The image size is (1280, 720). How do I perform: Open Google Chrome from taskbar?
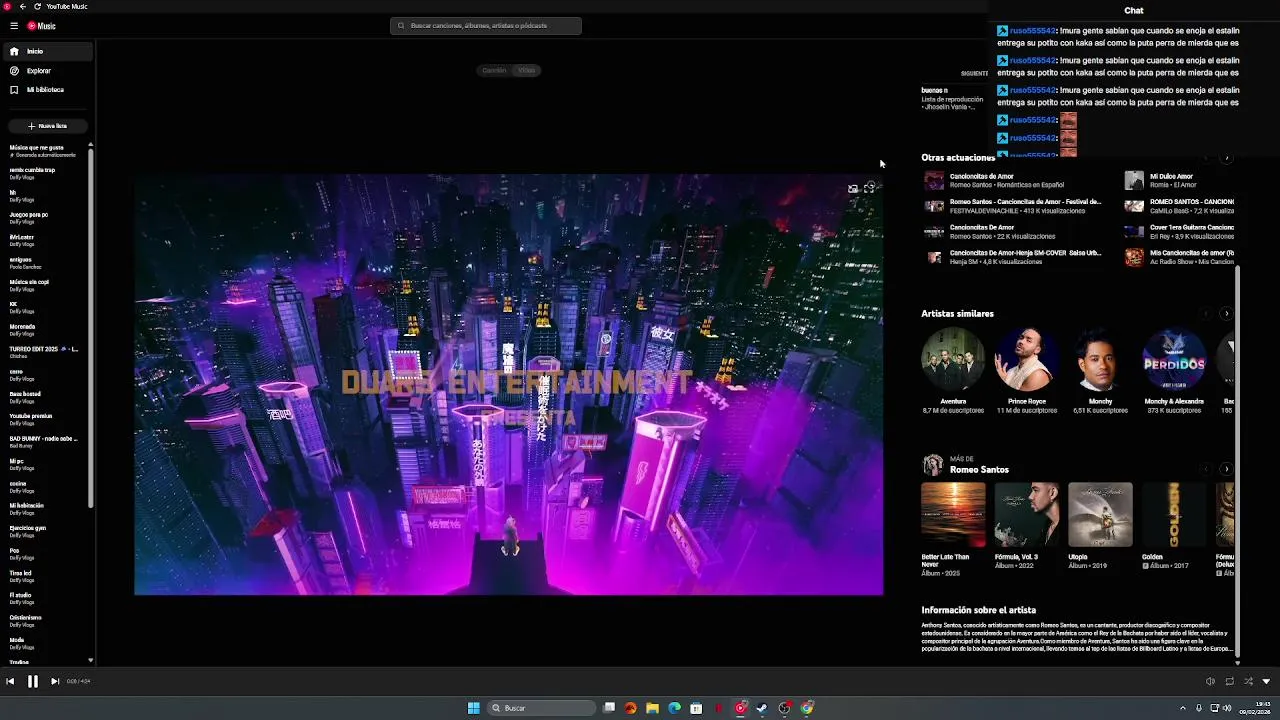pyautogui.click(x=807, y=708)
